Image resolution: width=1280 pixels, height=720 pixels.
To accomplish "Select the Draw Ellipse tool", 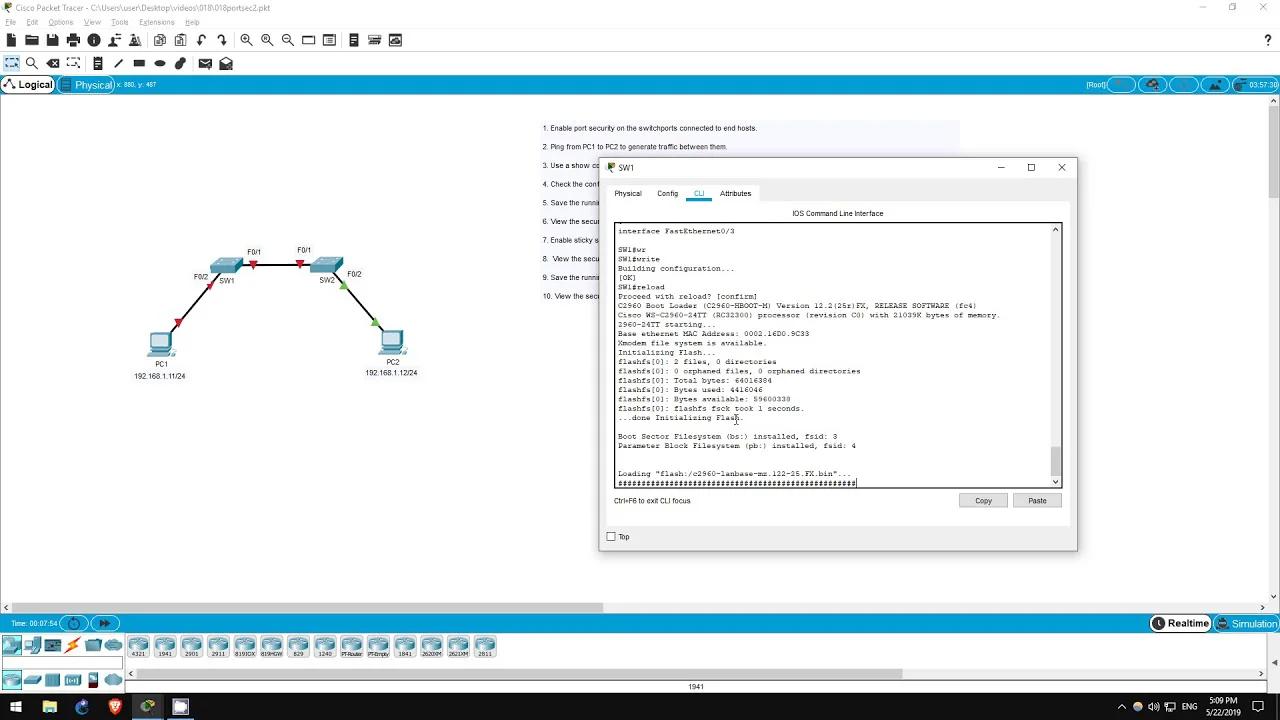I will 161,63.
